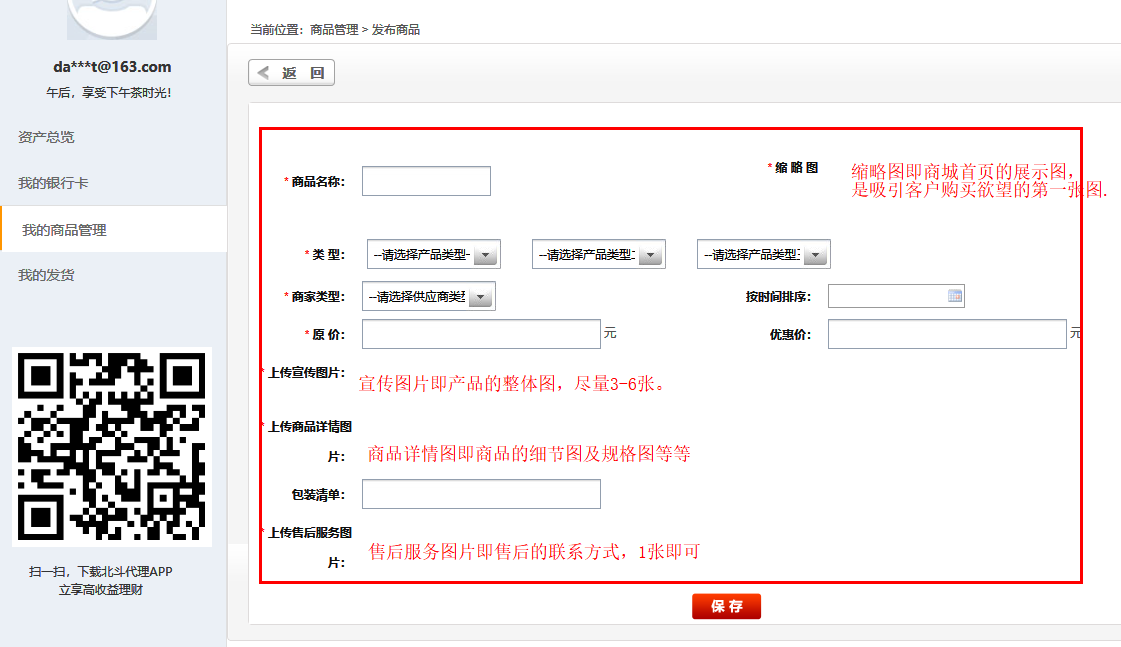Expand the second product type dropdown
Screen dimensions: 1121x647
coord(598,255)
